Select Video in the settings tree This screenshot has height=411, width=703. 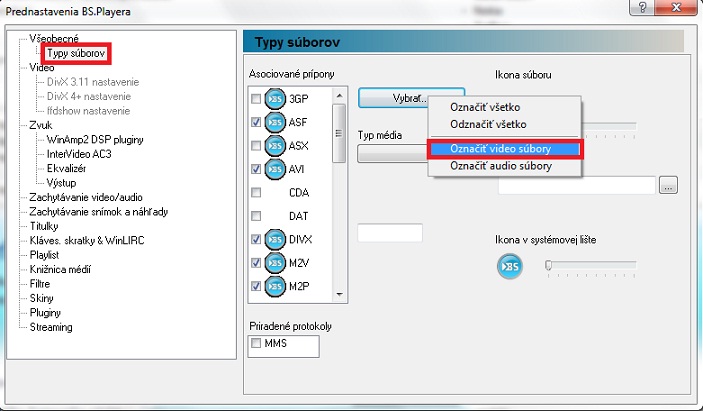(x=42, y=68)
